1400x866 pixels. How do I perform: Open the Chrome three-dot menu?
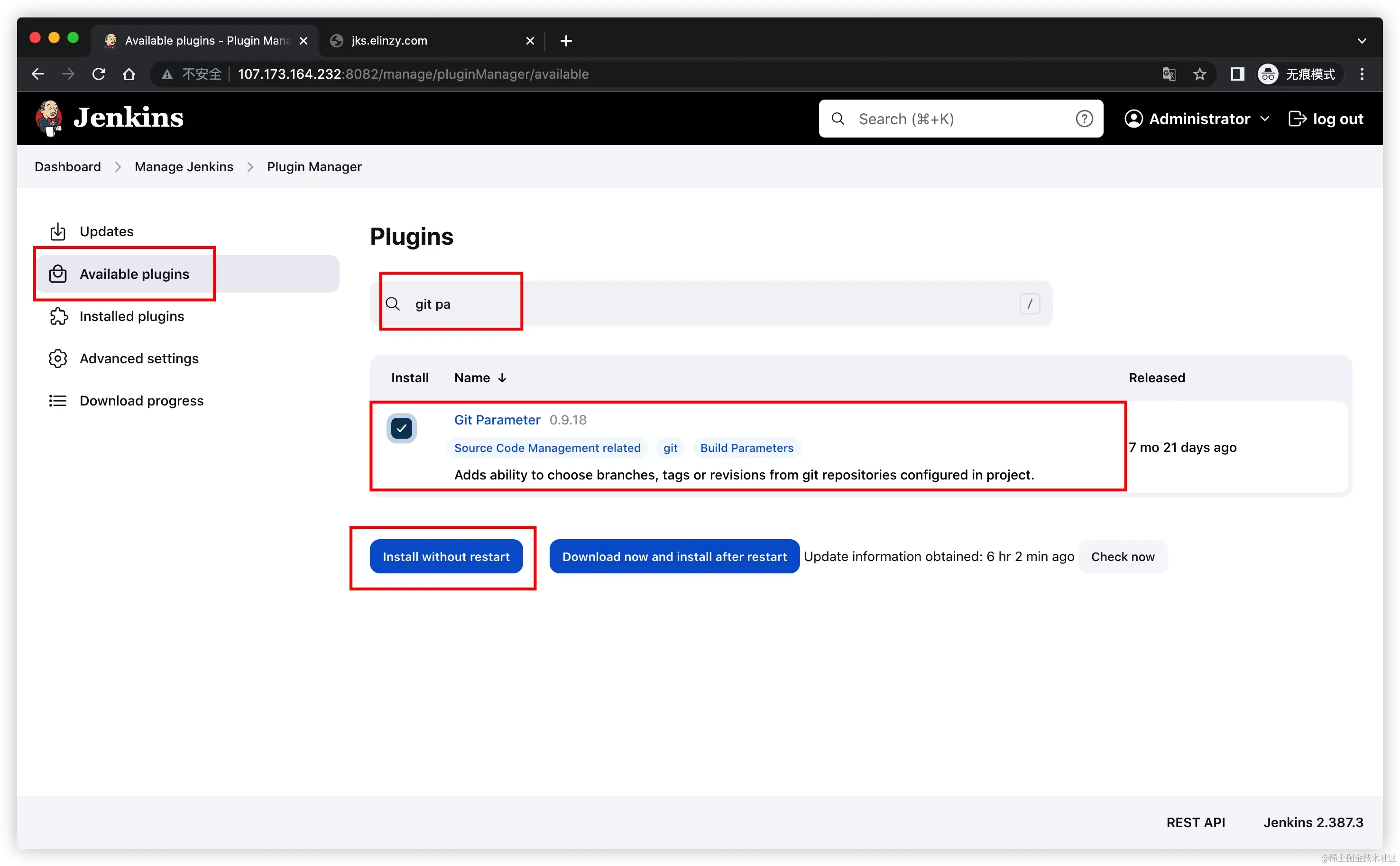[1362, 74]
